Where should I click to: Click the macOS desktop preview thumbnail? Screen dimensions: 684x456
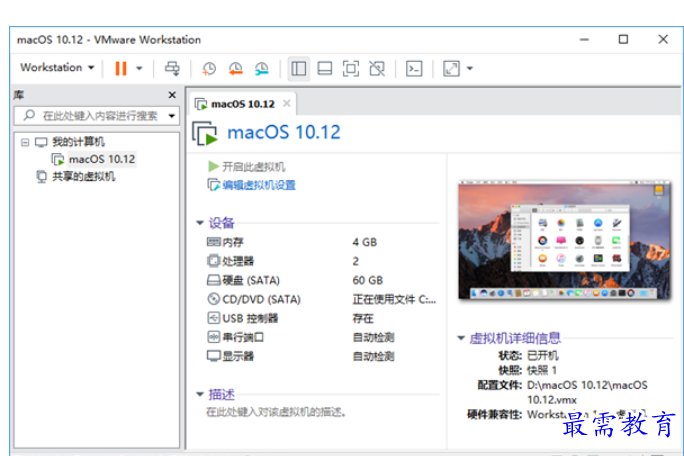(564, 240)
